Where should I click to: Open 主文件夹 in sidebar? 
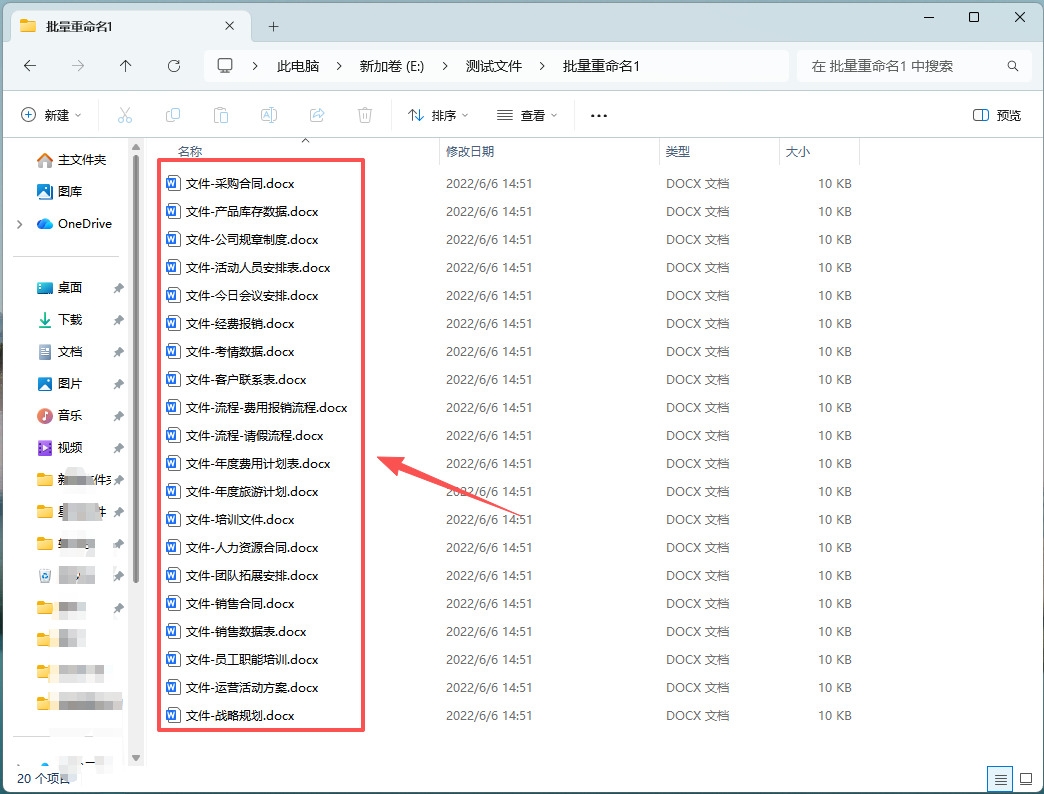point(71,160)
